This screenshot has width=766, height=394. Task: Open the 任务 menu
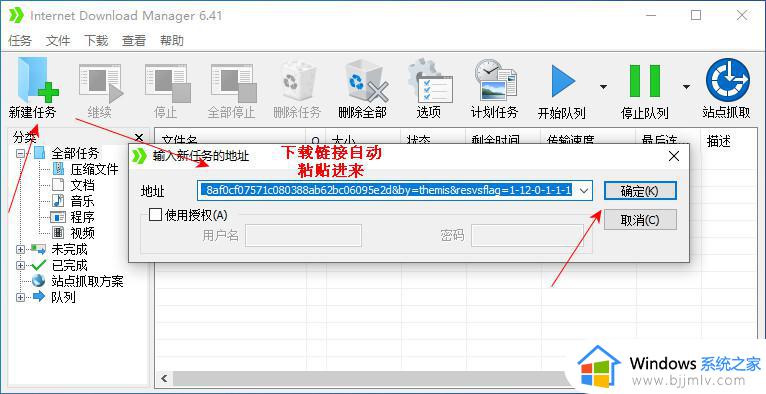pyautogui.click(x=20, y=41)
